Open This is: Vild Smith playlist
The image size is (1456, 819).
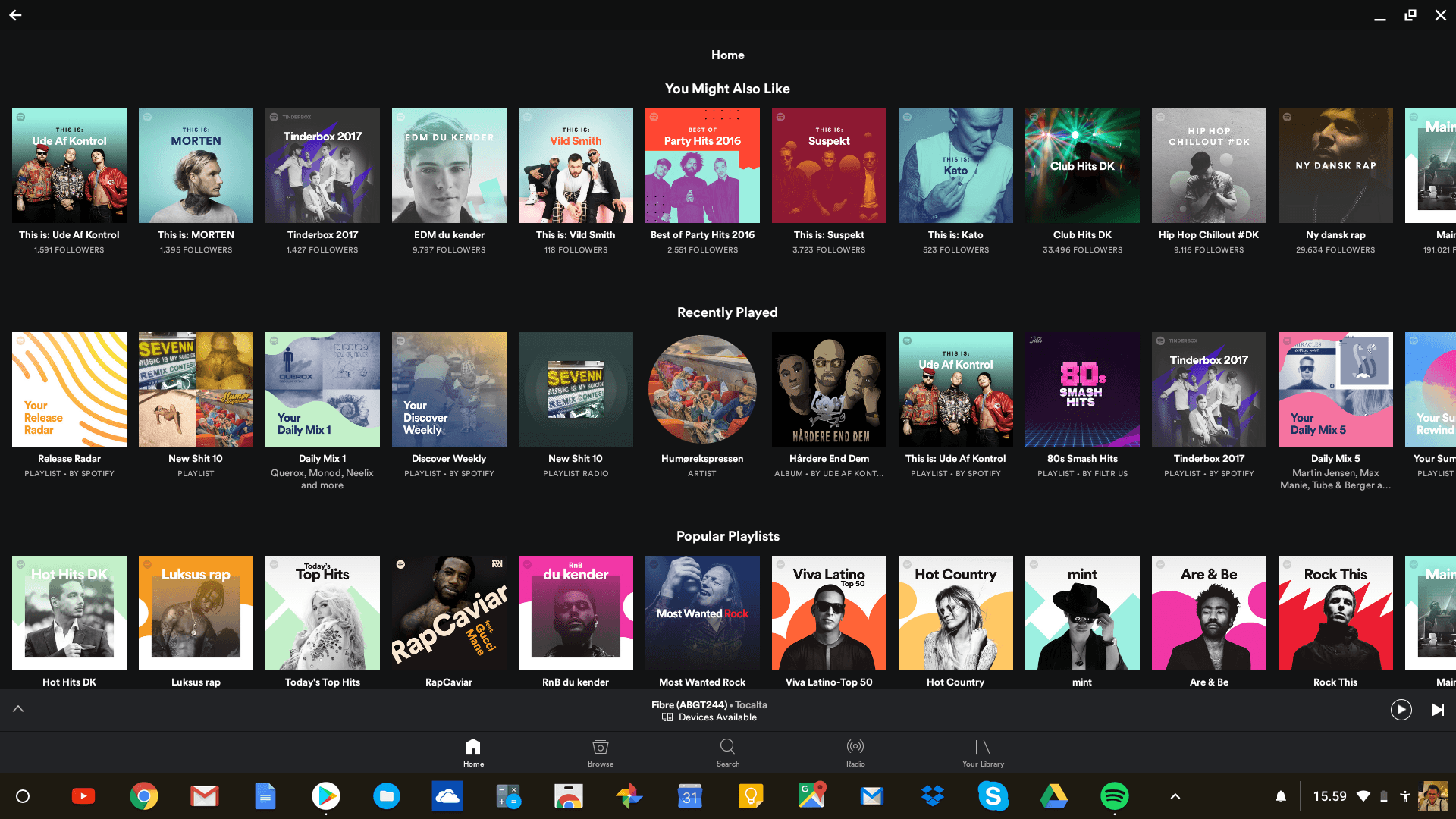(x=576, y=165)
